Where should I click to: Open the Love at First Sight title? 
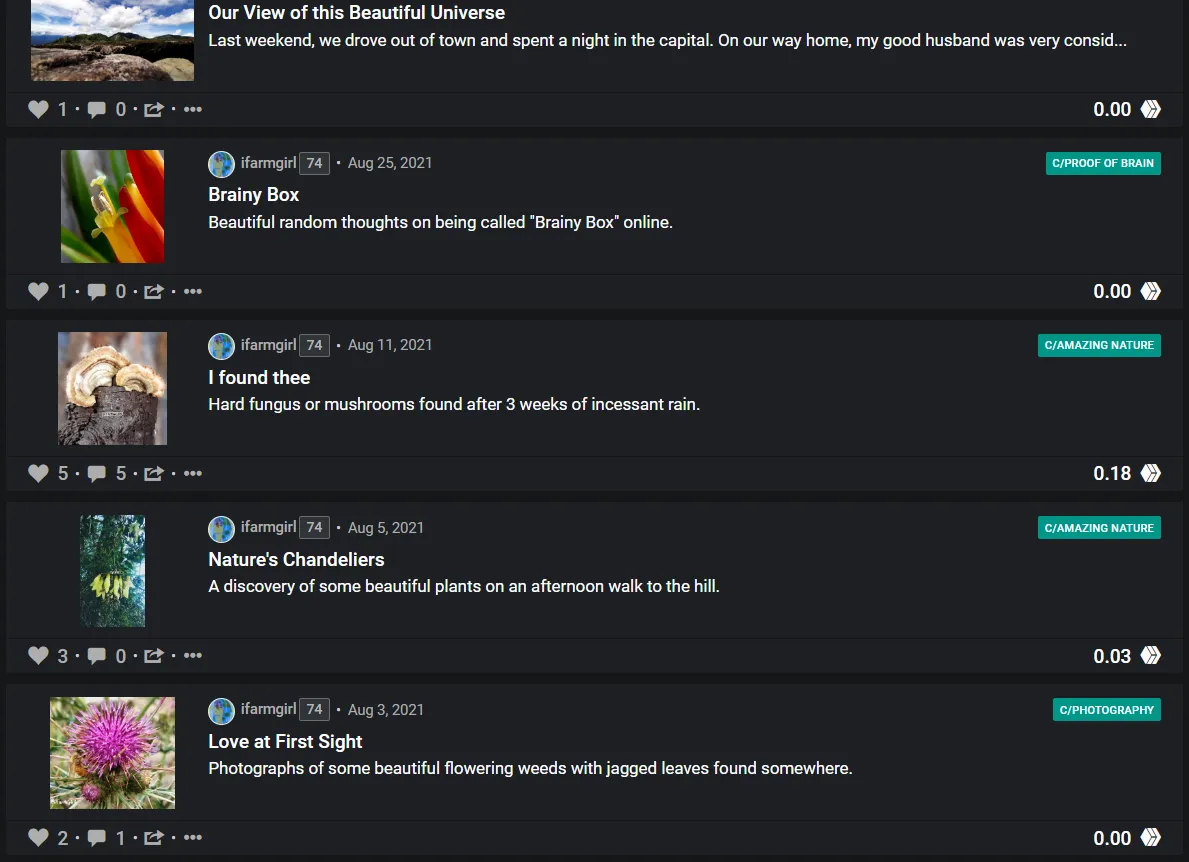(285, 742)
